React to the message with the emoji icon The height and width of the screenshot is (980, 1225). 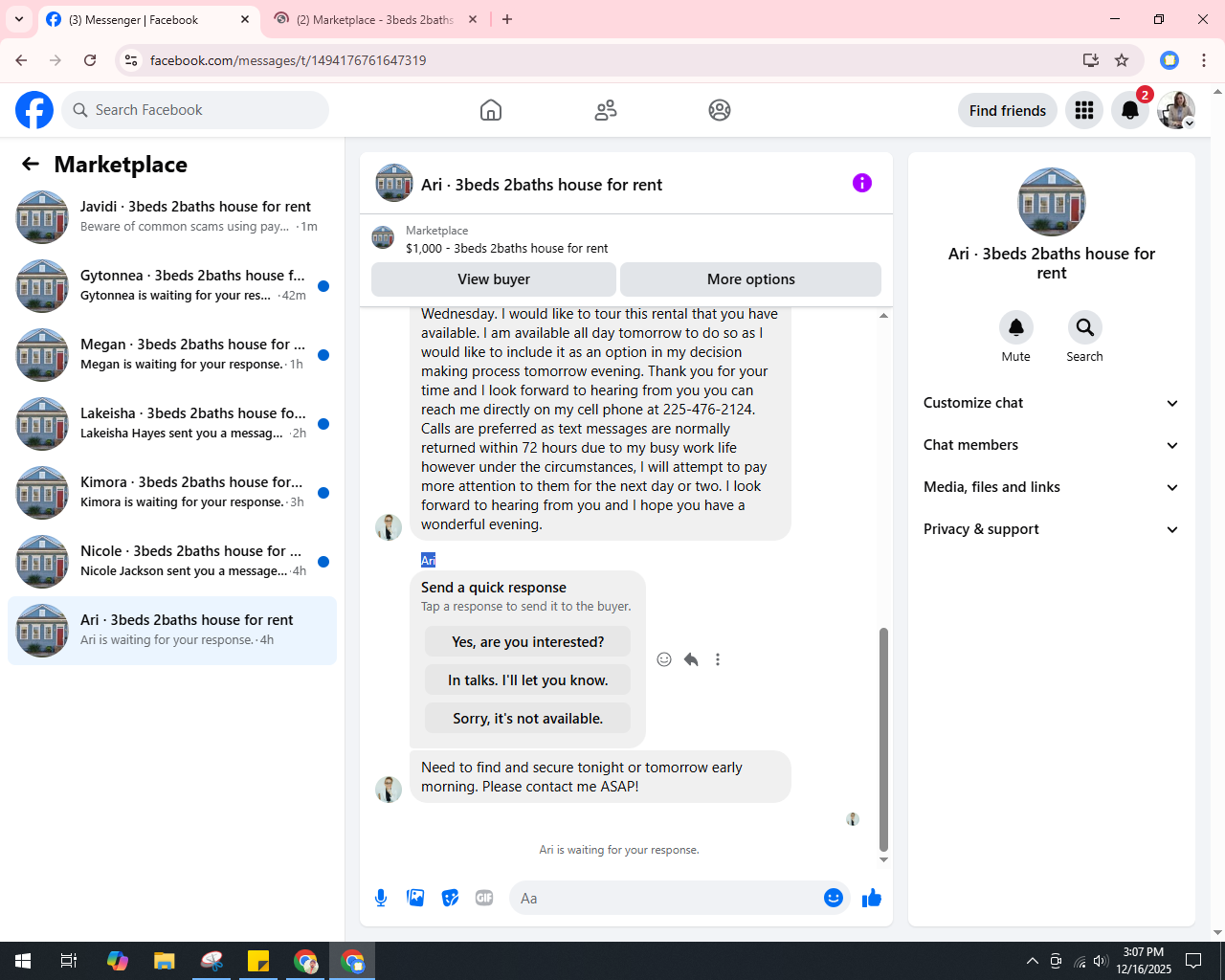tap(664, 659)
